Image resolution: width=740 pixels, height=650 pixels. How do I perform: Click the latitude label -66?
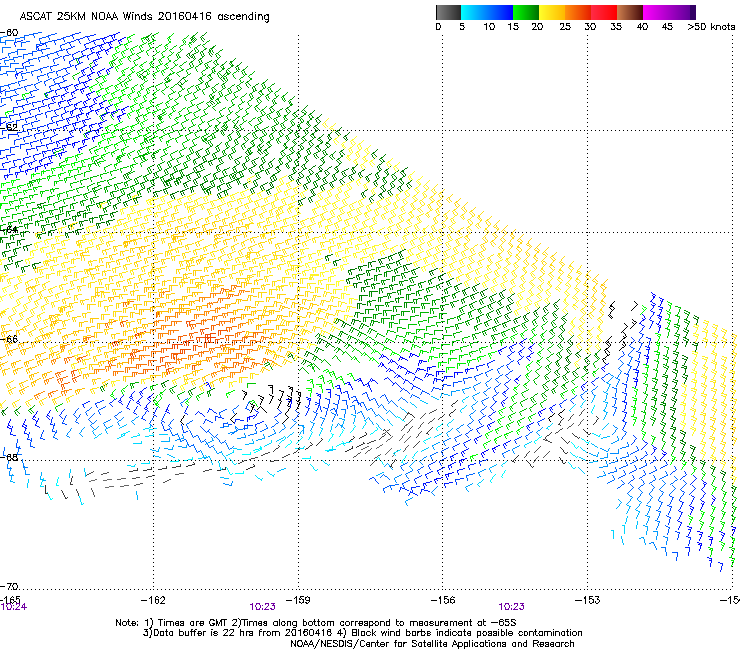coord(9,339)
